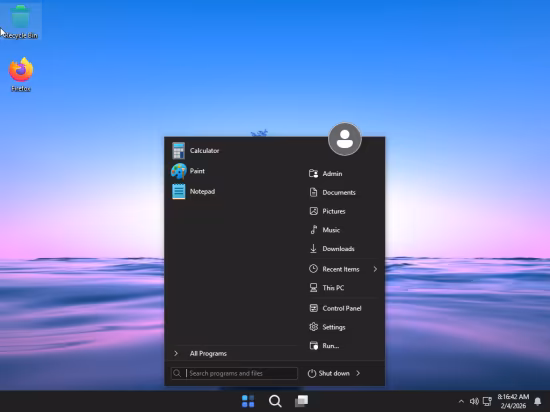The width and height of the screenshot is (550, 412).
Task: Expand the Recent Items submenu arrow
Action: click(375, 269)
